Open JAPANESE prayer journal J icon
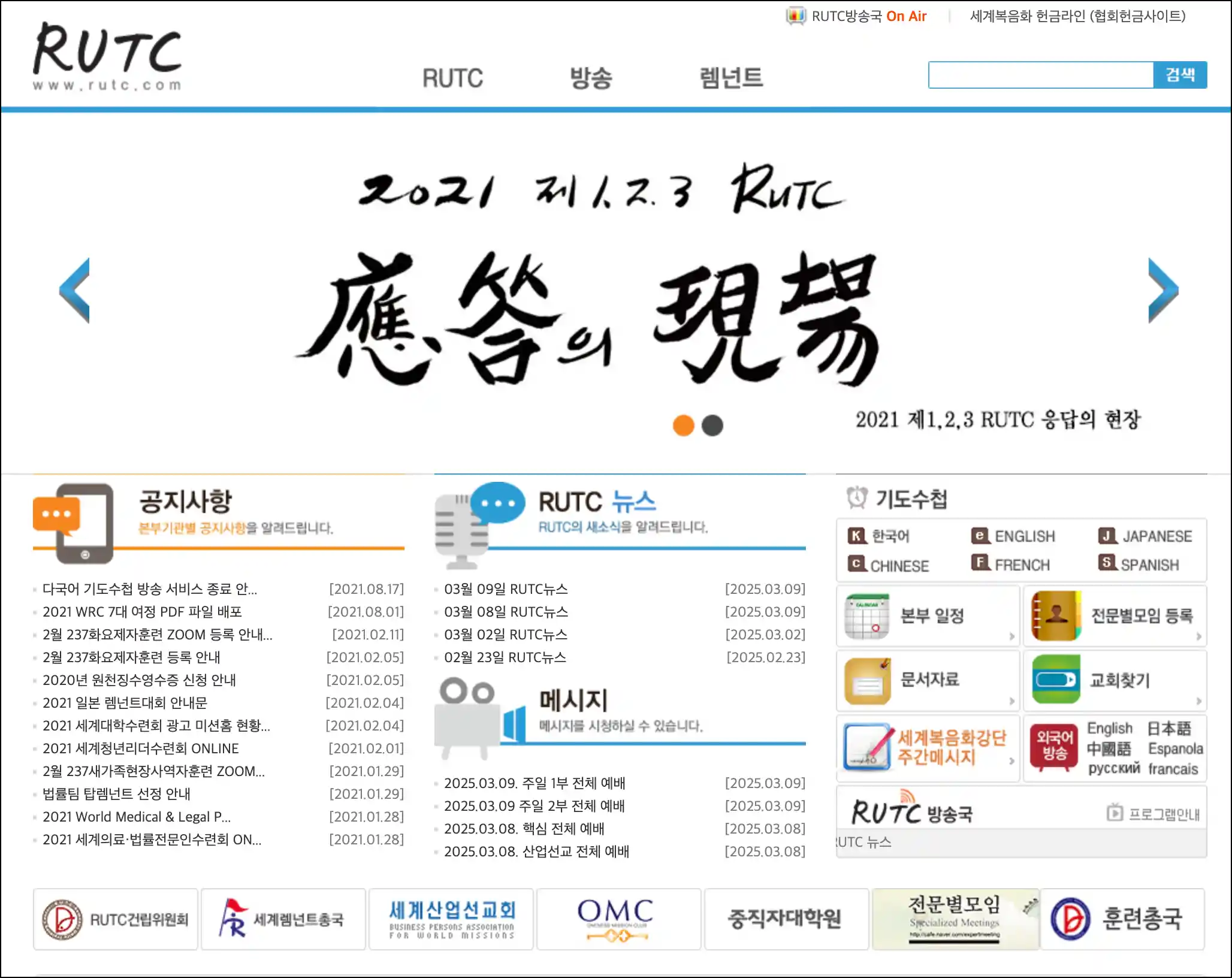Screen dimensions: 1232x978 click(x=1107, y=535)
